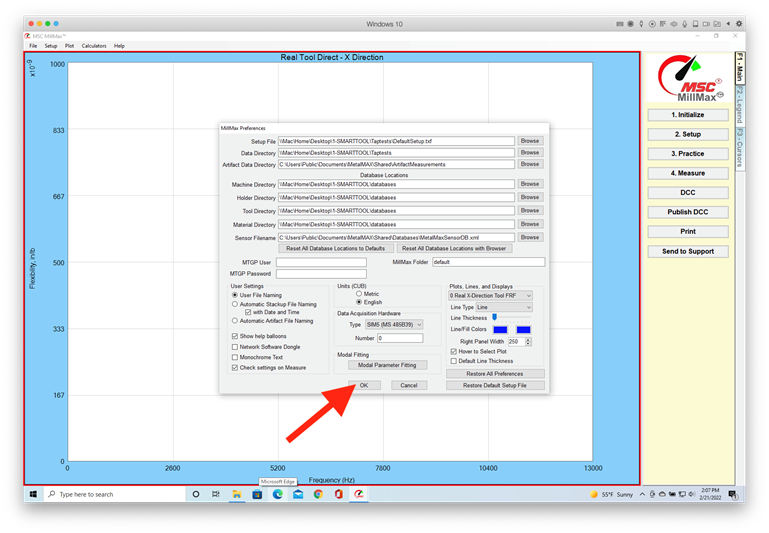Image resolution: width=769 pixels, height=533 pixels.
Task: Open Task View from the taskbar
Action: tap(216, 494)
